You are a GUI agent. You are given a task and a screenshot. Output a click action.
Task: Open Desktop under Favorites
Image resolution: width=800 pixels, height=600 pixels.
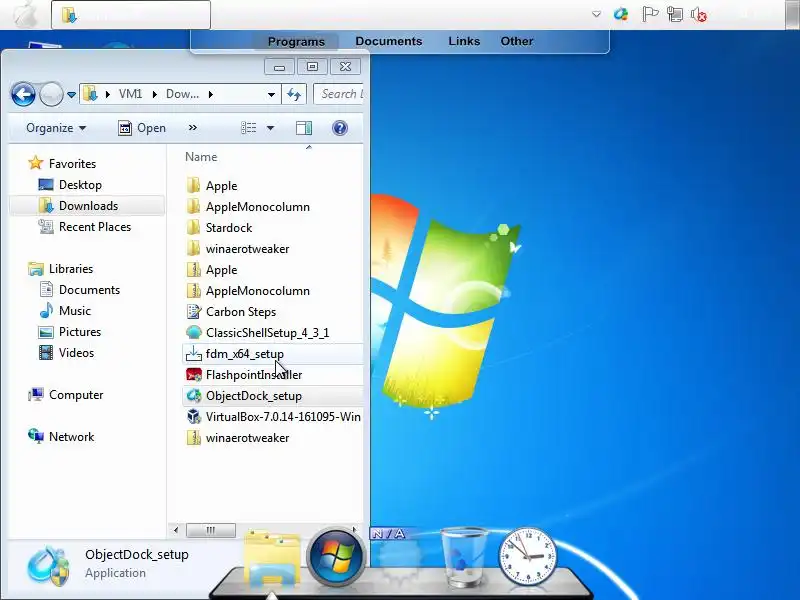pos(80,185)
